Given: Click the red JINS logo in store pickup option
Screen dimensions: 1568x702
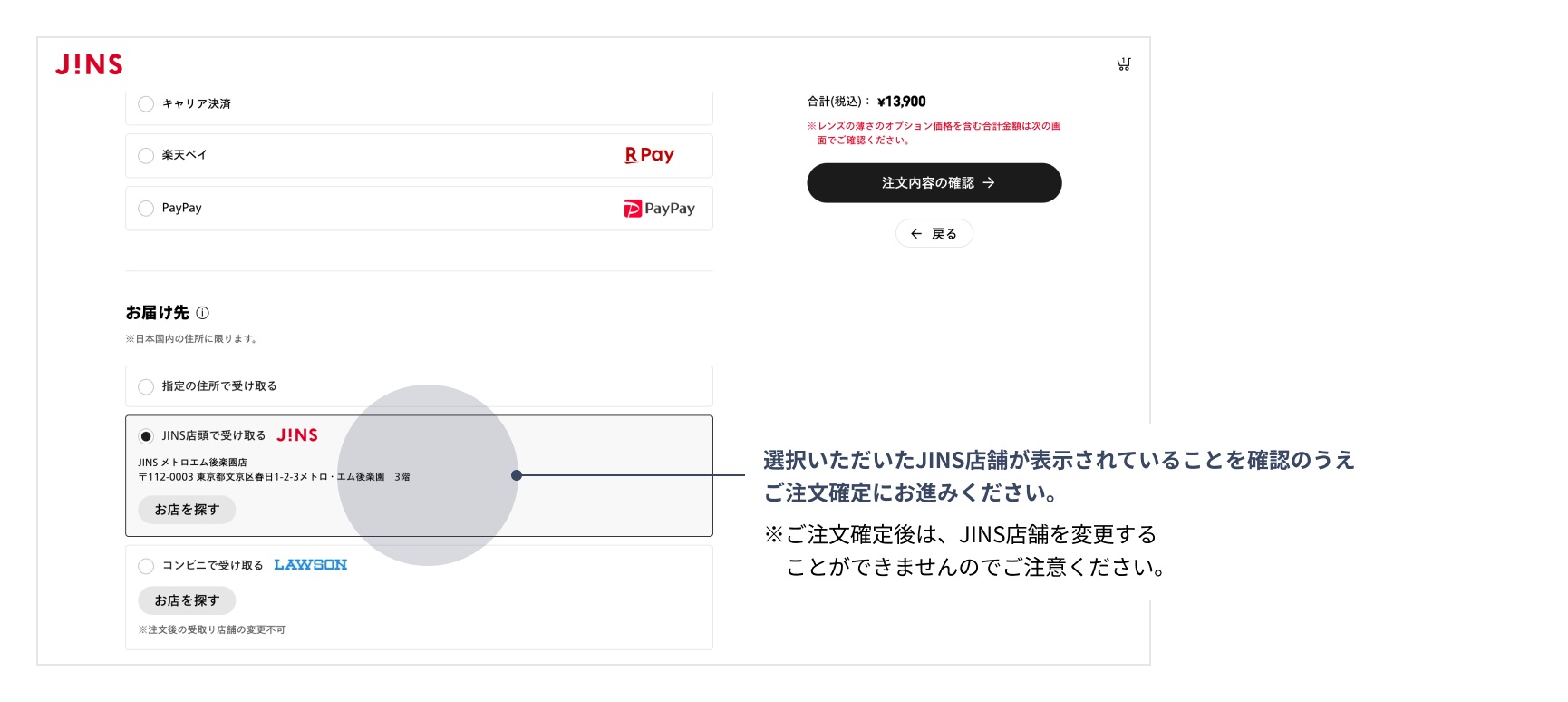Looking at the screenshot, I should (x=297, y=435).
